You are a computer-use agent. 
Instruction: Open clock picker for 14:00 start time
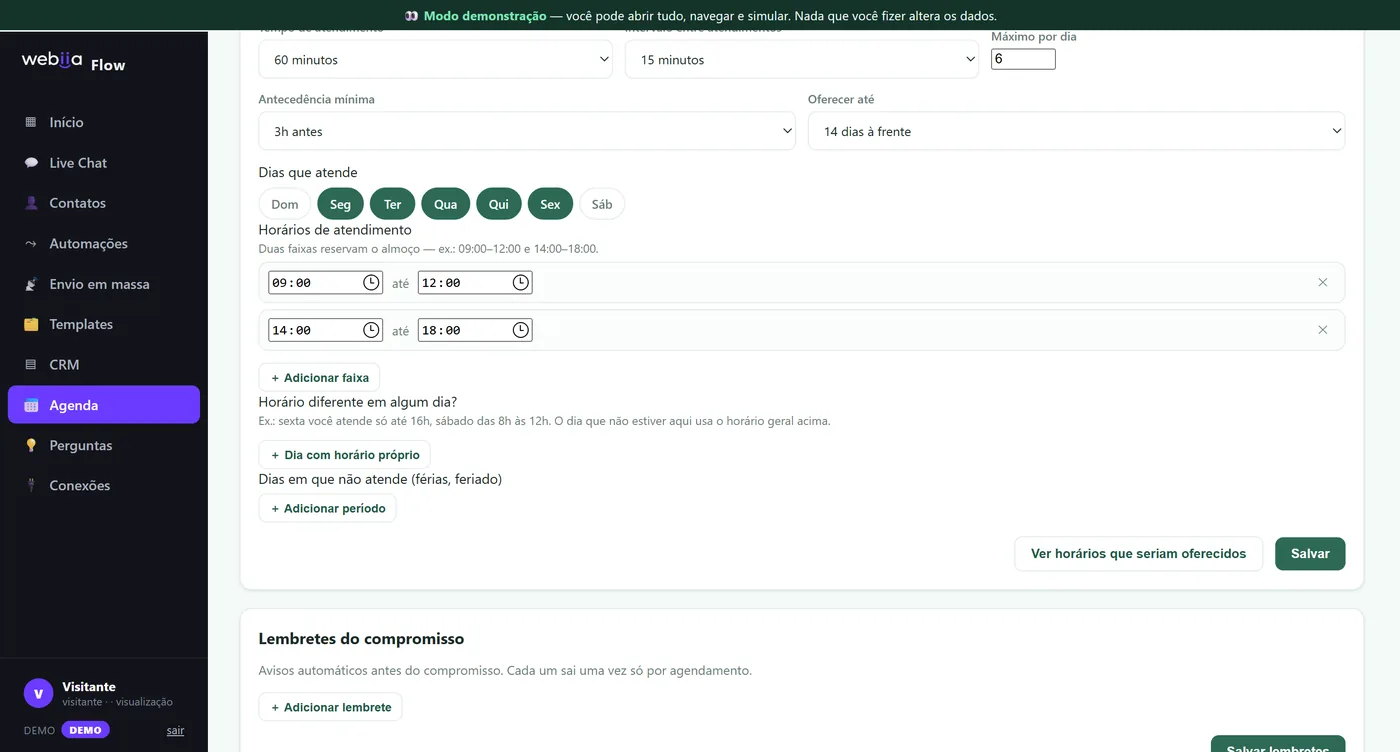tap(371, 330)
